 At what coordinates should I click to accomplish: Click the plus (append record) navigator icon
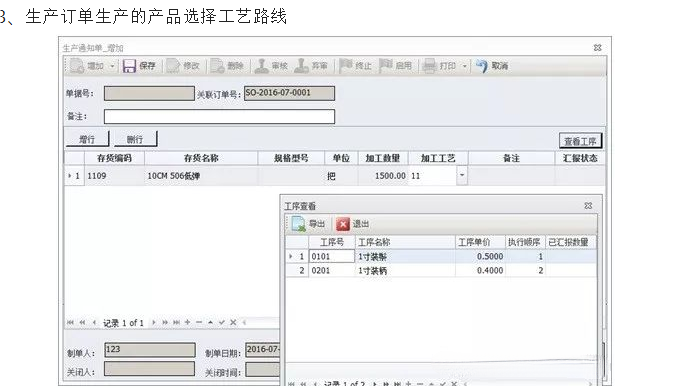click(x=188, y=323)
